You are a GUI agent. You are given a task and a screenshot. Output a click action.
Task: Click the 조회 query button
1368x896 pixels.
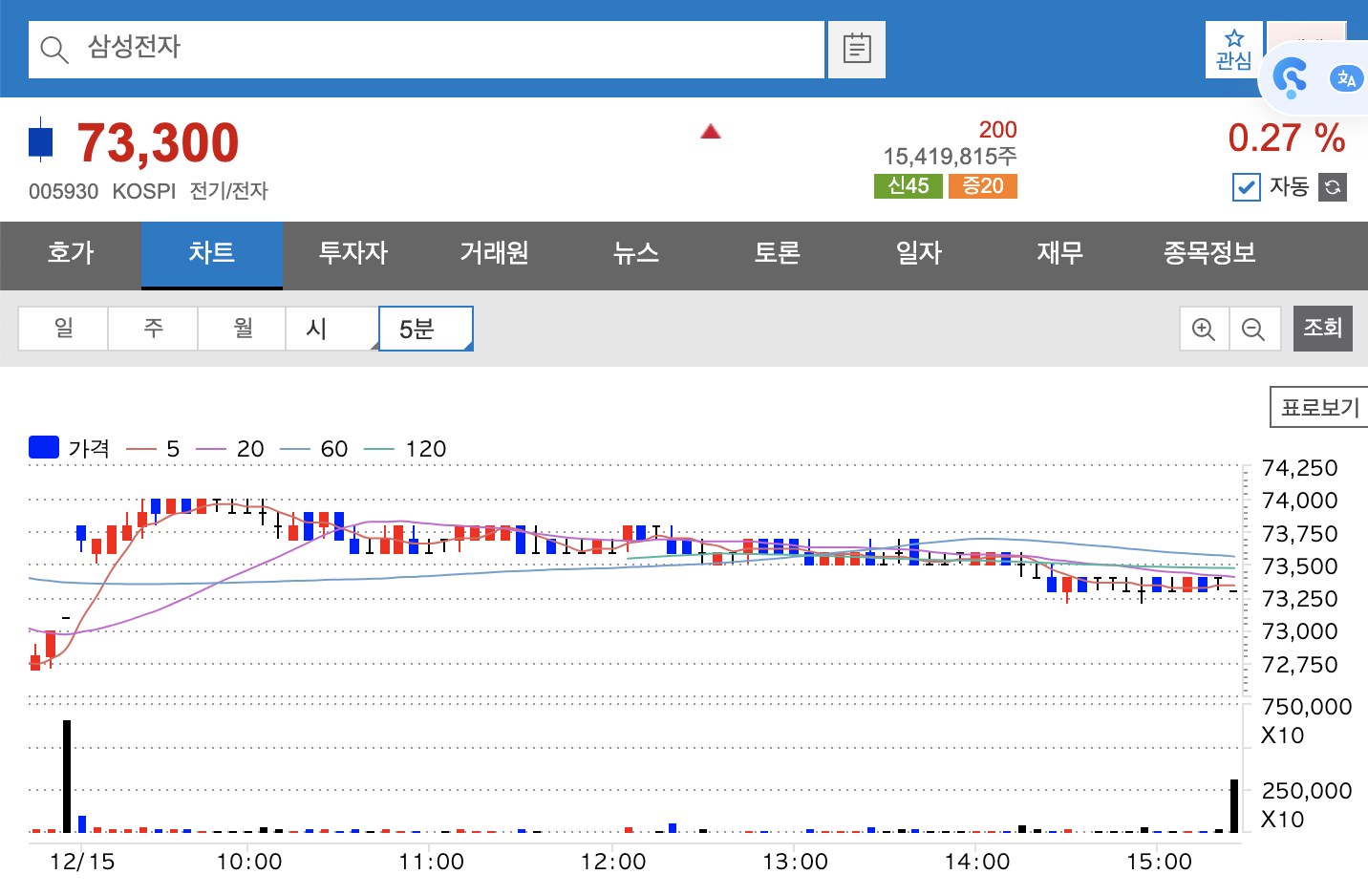tap(1323, 329)
